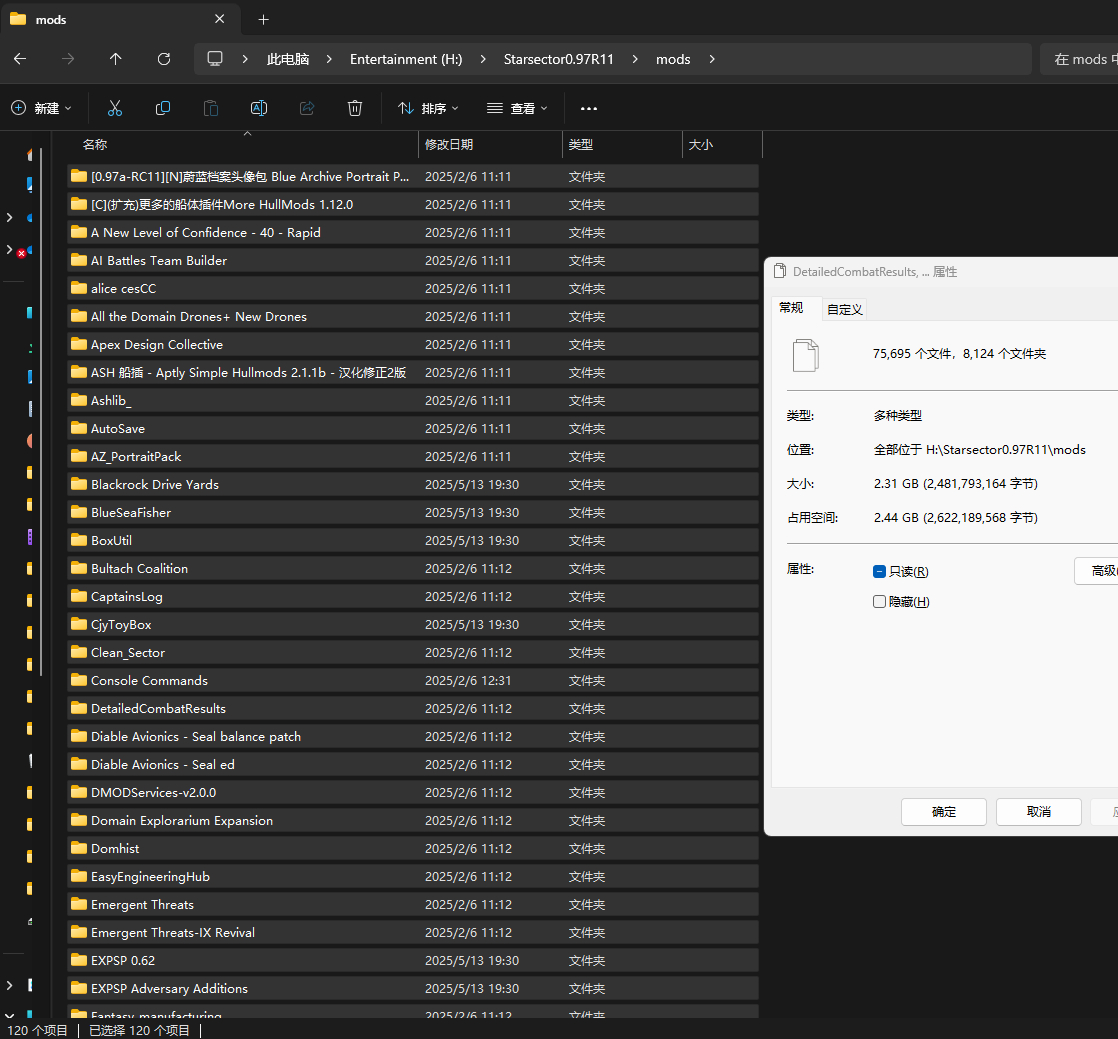Enable the 隐藏 hidden checkbox
This screenshot has width=1118, height=1039.
coord(880,602)
